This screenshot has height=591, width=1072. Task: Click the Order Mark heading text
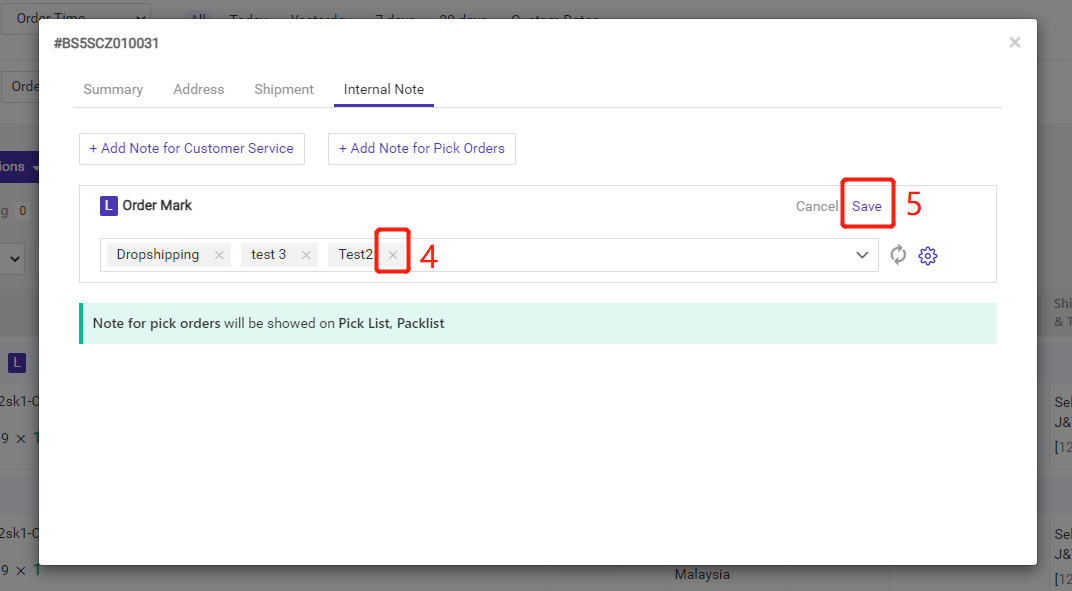(x=157, y=205)
